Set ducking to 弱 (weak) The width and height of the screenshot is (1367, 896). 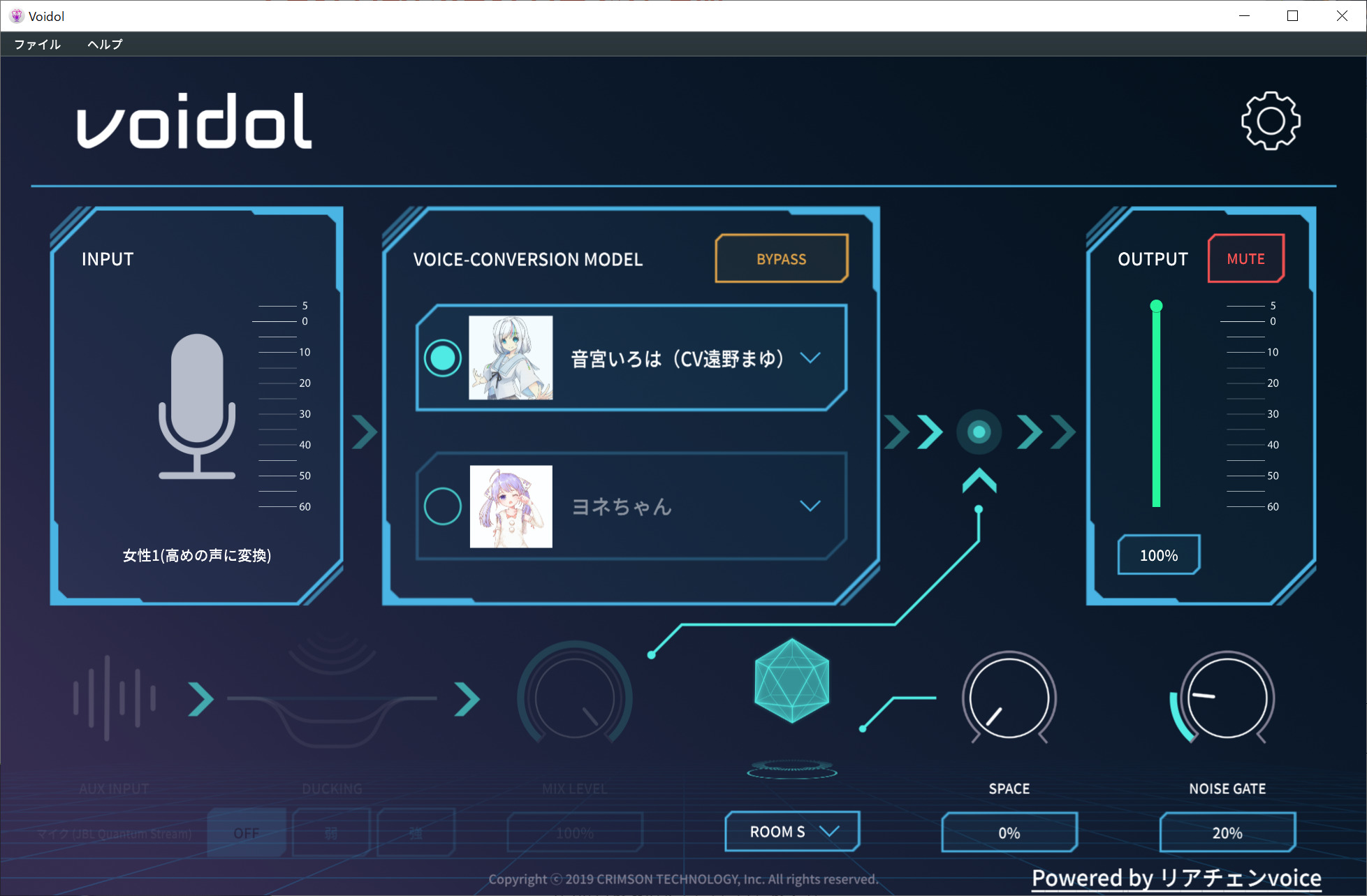pos(331,833)
